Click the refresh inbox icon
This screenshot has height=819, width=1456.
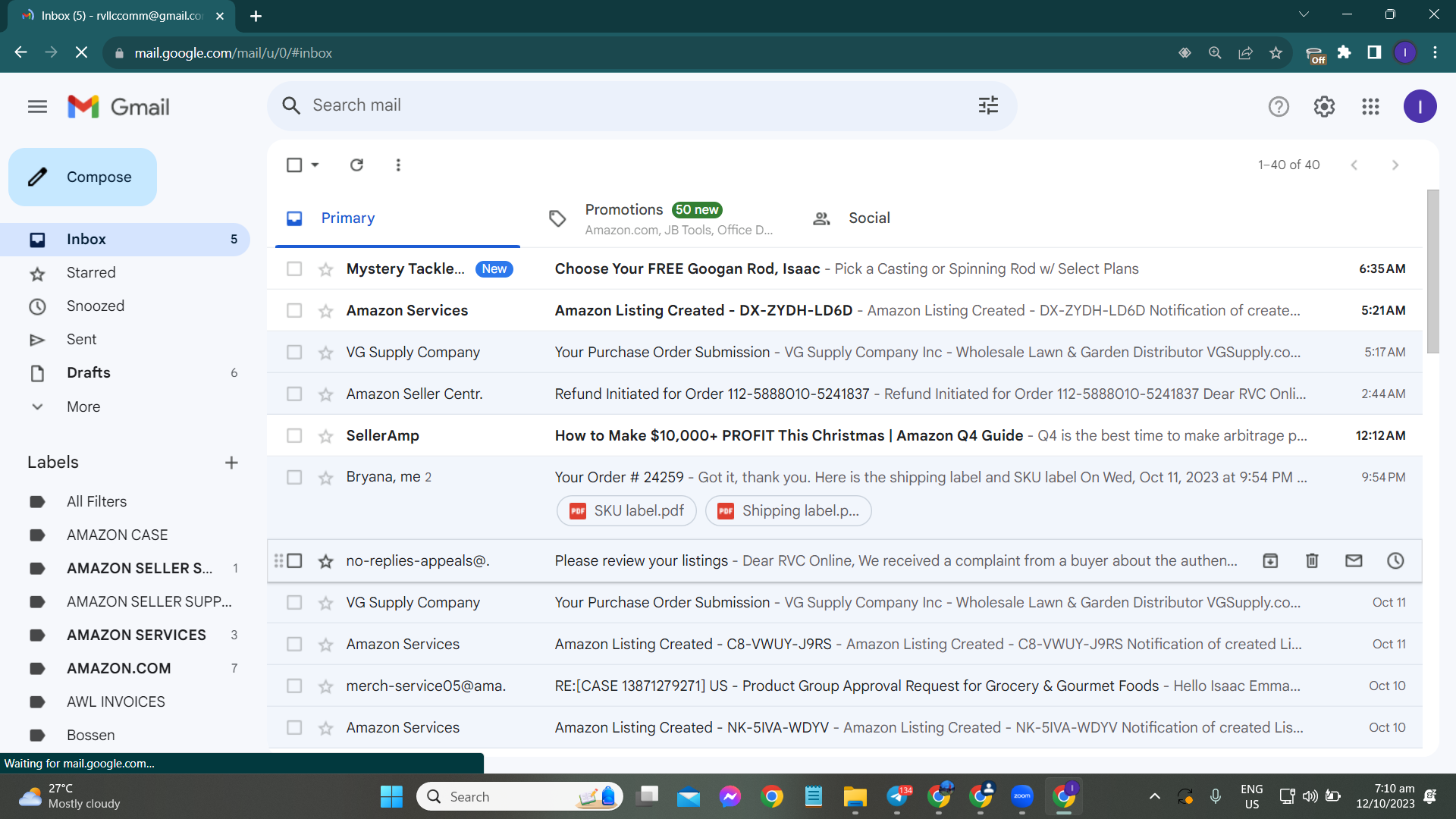[x=356, y=165]
